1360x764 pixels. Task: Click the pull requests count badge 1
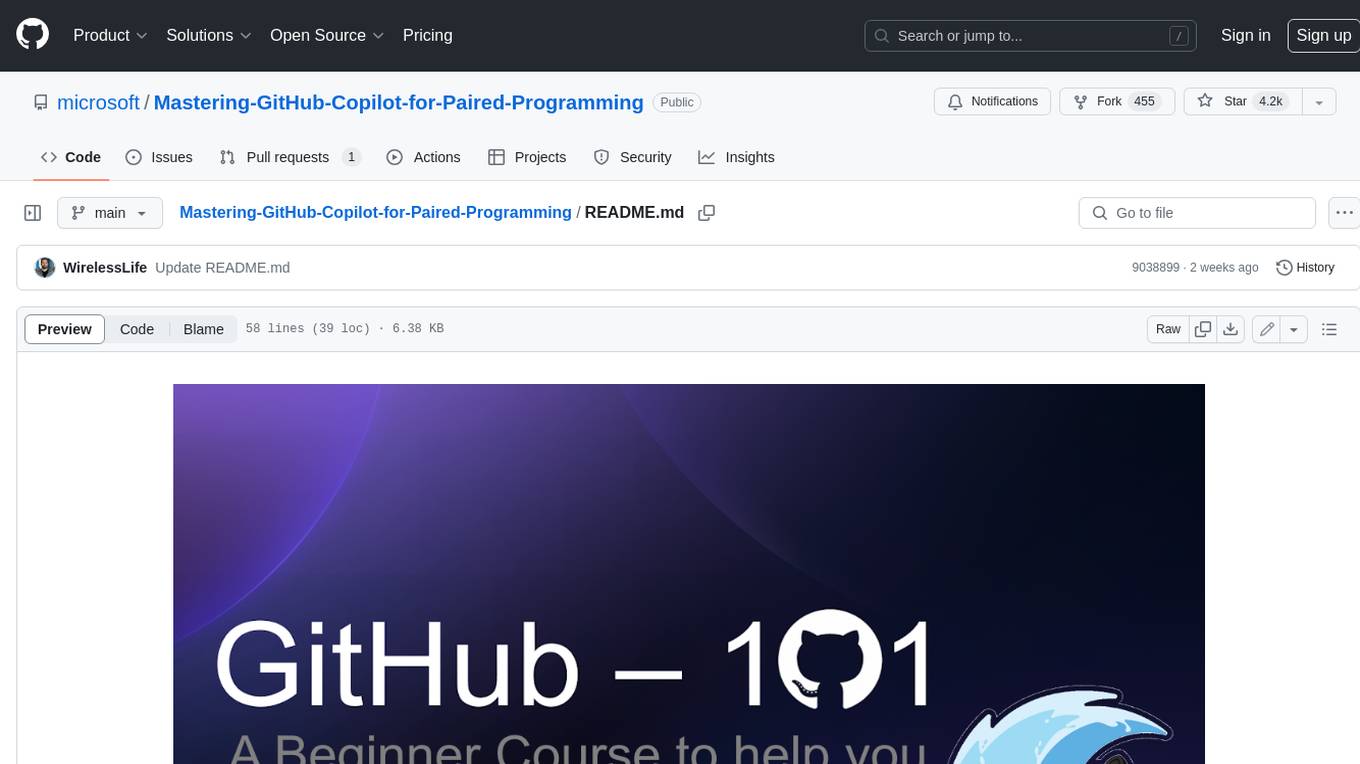[x=351, y=157]
